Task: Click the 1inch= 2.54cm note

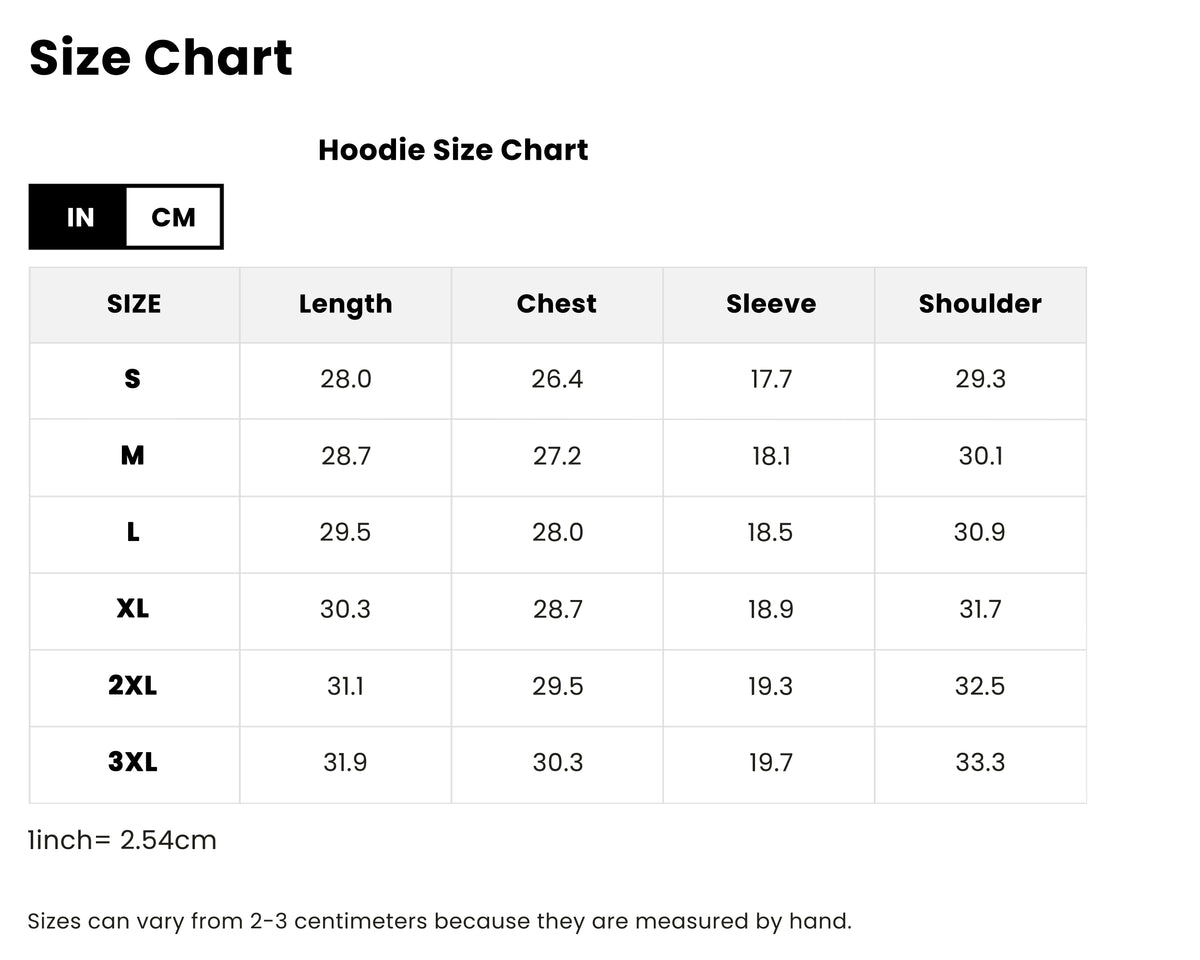Action: 122,840
